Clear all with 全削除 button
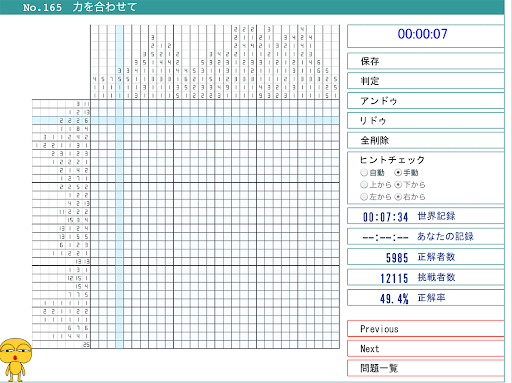The image size is (512, 383). coord(426,140)
